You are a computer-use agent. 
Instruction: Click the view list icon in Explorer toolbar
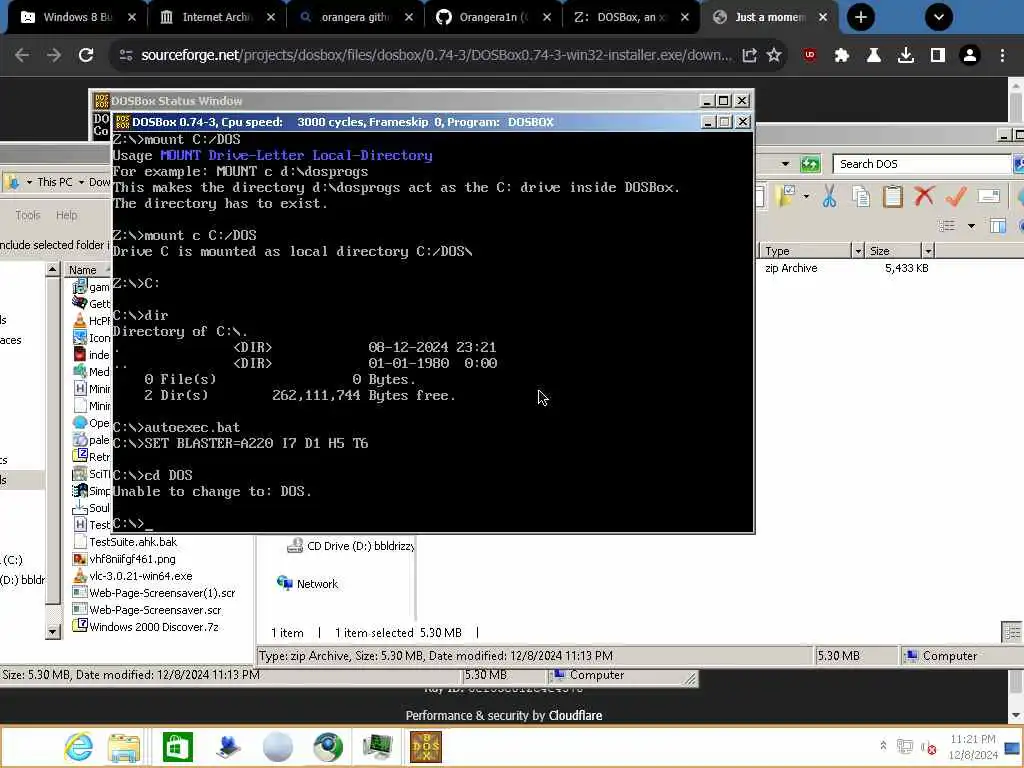pyautogui.click(x=946, y=226)
